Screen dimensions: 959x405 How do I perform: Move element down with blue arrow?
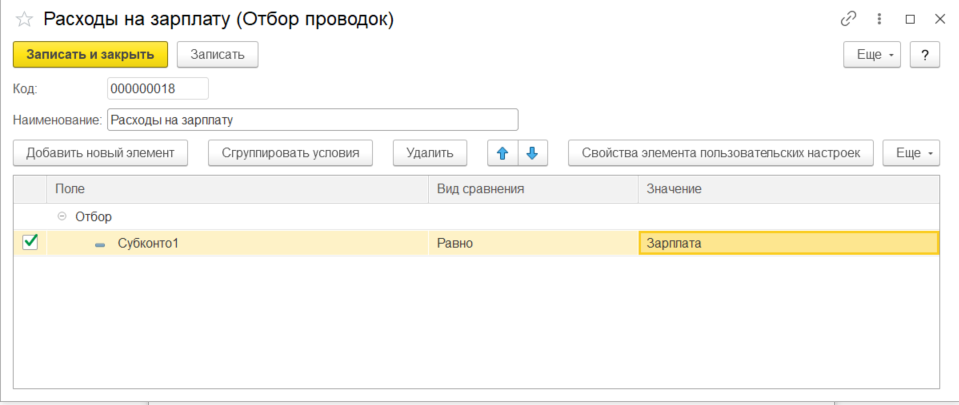click(x=532, y=153)
